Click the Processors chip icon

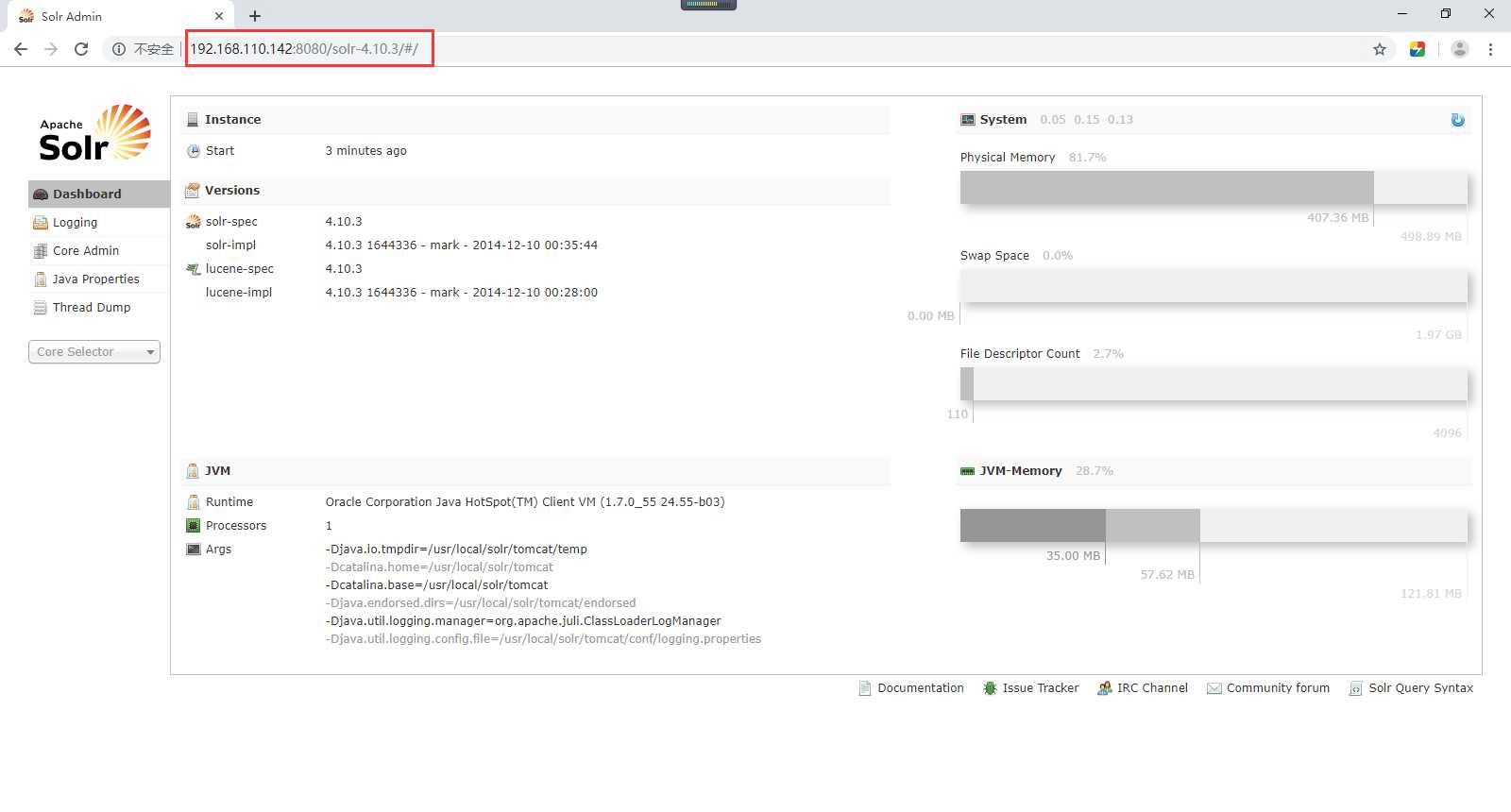point(194,526)
